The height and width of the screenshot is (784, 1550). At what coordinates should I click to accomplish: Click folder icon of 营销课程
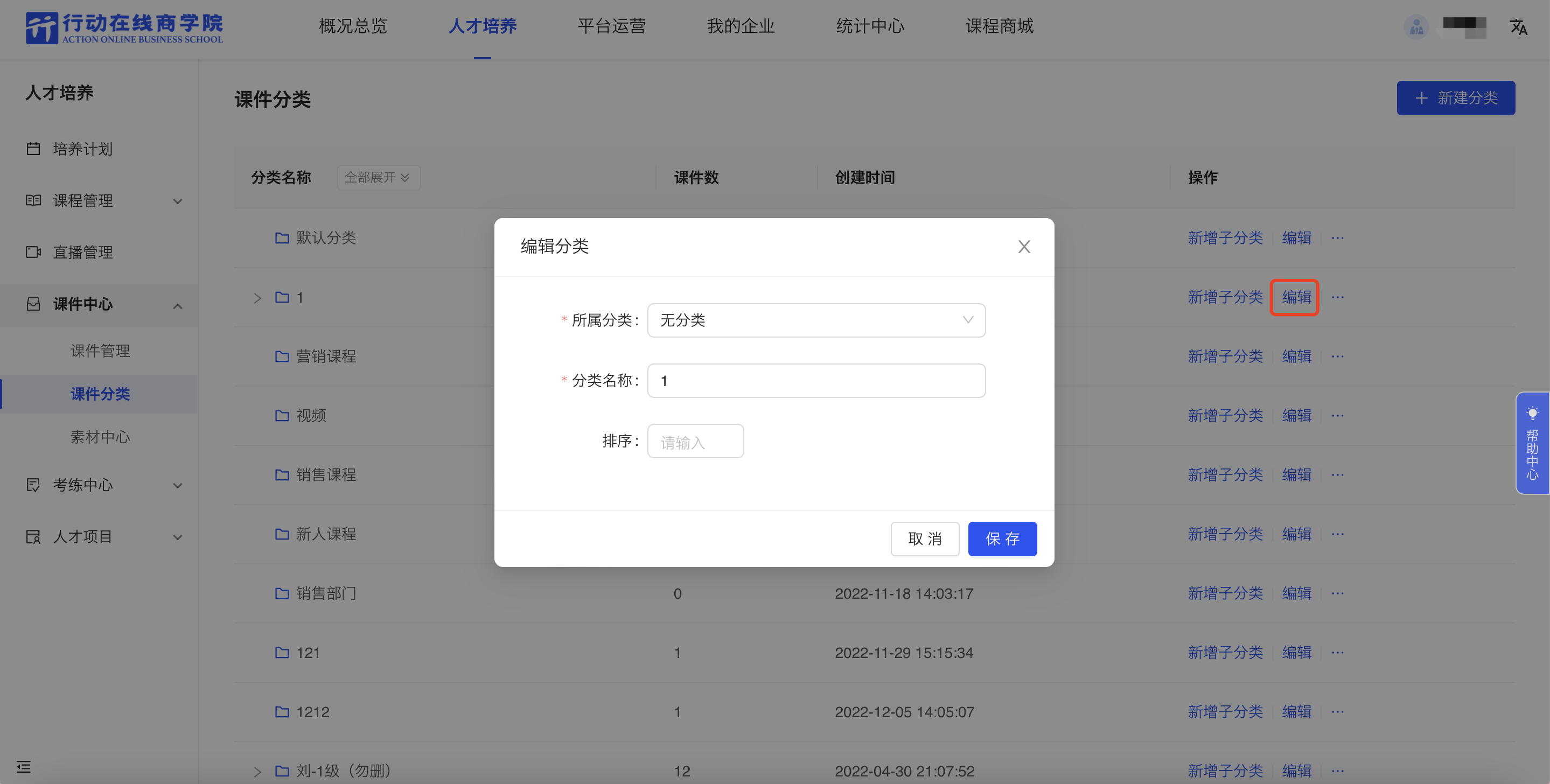282,356
